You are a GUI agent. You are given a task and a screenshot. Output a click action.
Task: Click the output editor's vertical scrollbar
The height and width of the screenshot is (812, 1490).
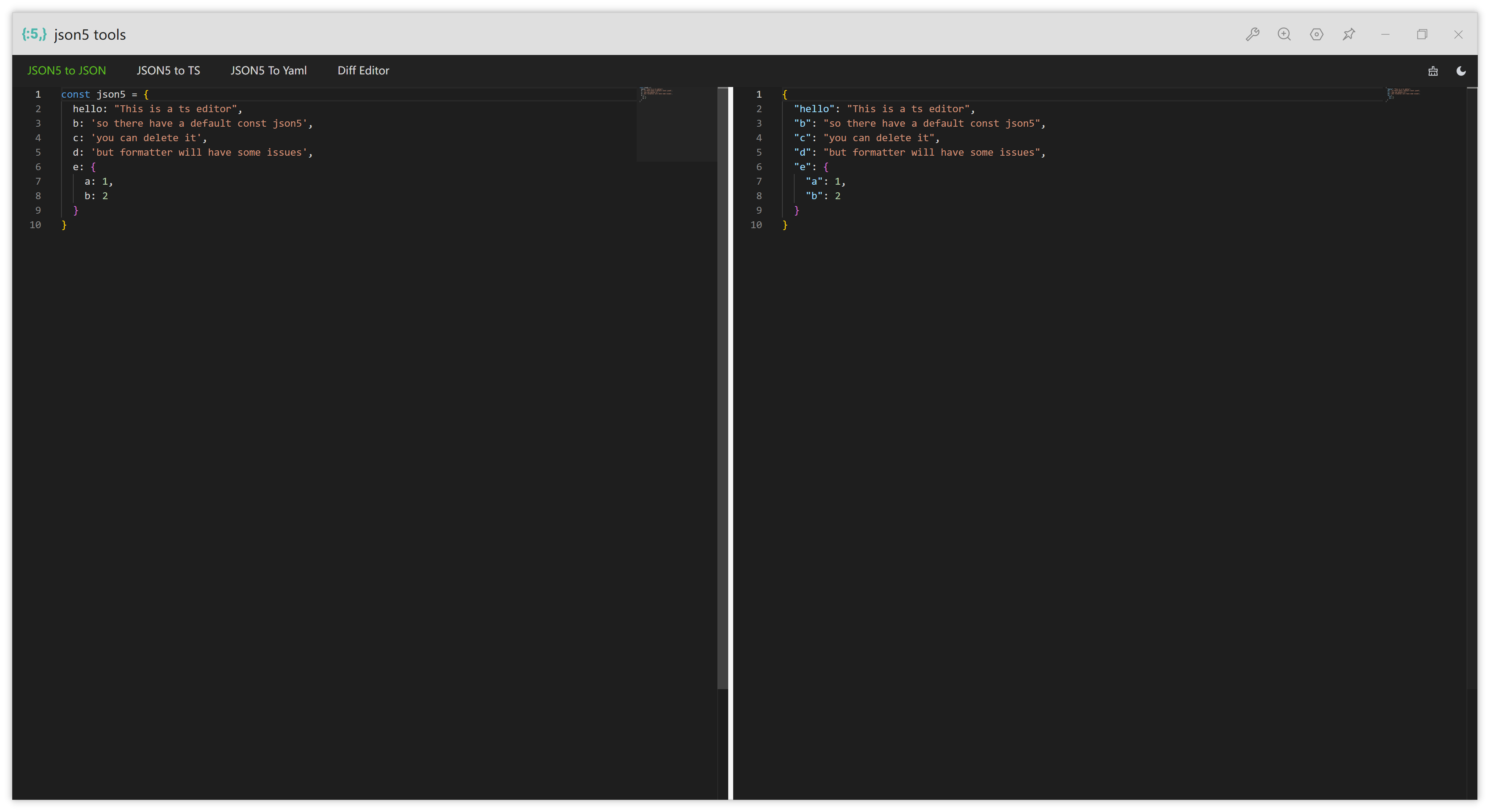coord(1472,387)
